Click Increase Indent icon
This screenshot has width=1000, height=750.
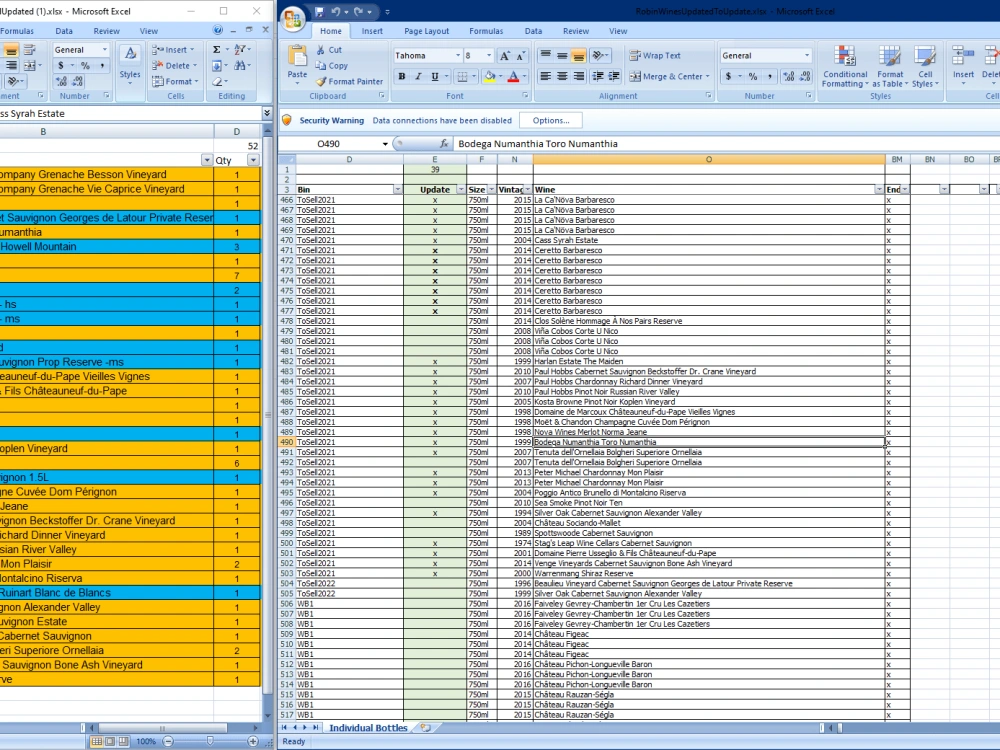[614, 77]
